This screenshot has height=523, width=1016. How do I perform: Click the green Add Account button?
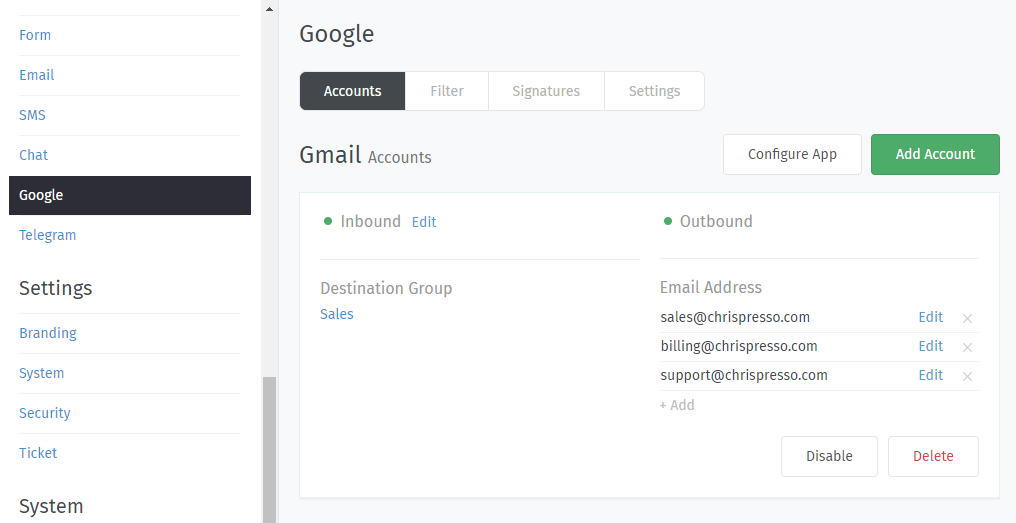pyautogui.click(x=935, y=154)
